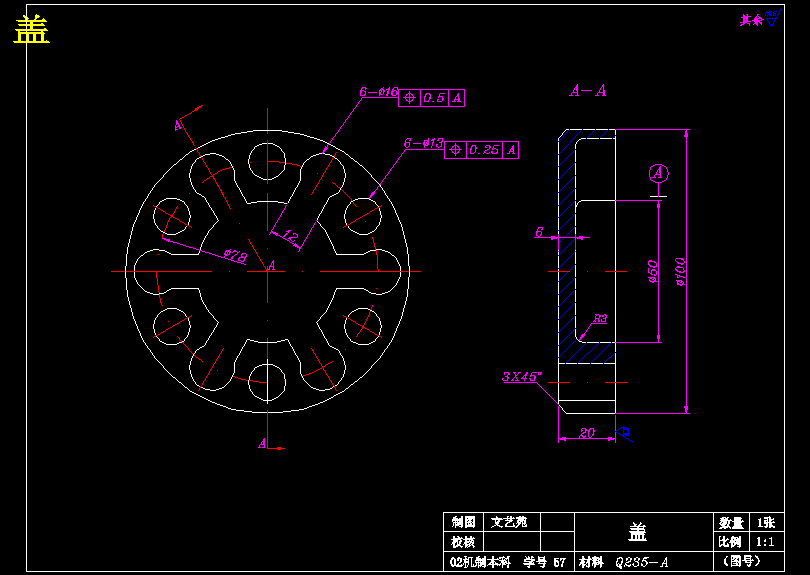Image resolution: width=810 pixels, height=575 pixels.
Task: Click the '其余' surface finish note
Action: [751, 20]
